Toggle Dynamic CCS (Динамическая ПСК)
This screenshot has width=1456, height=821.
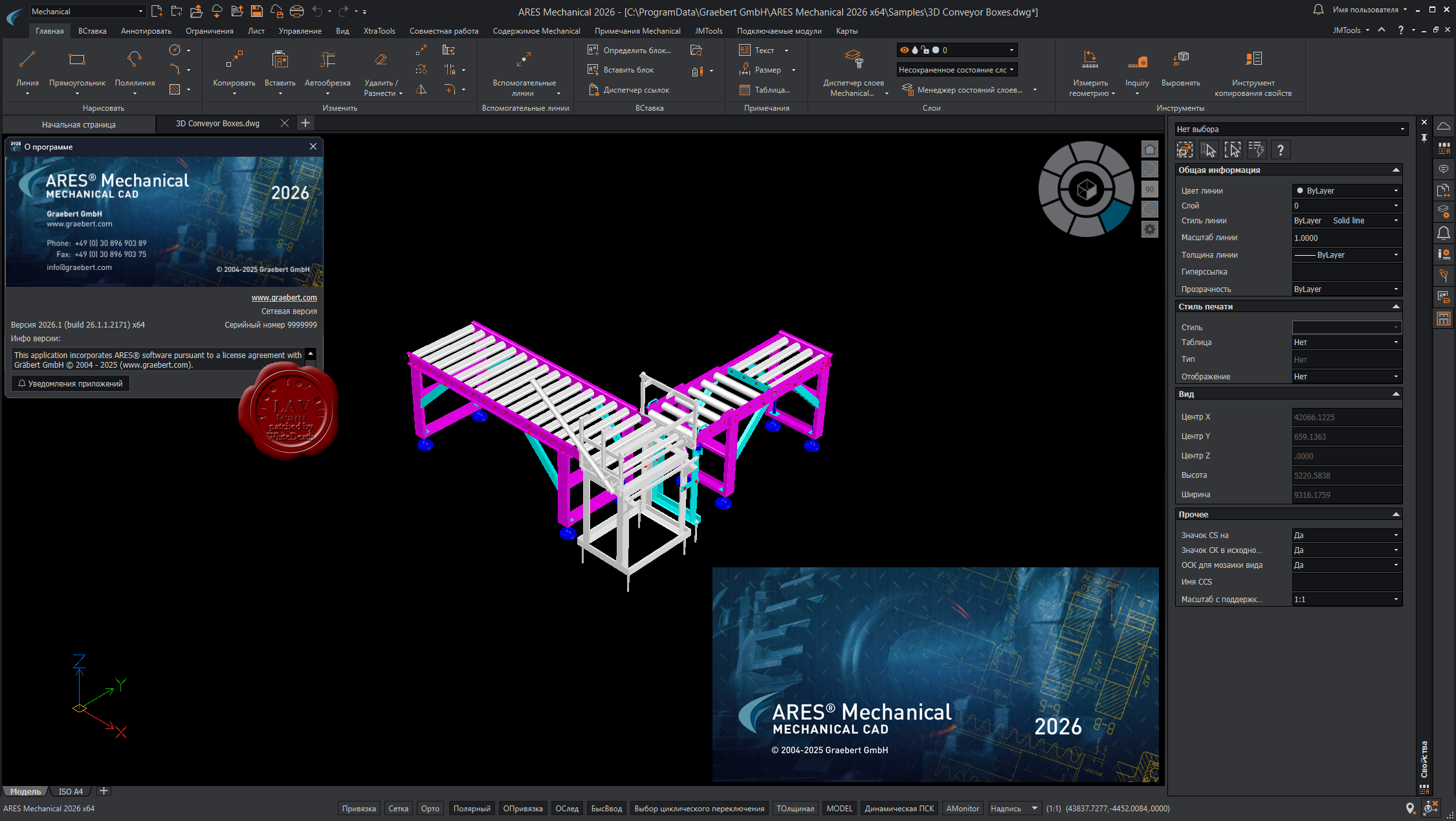[x=899, y=808]
